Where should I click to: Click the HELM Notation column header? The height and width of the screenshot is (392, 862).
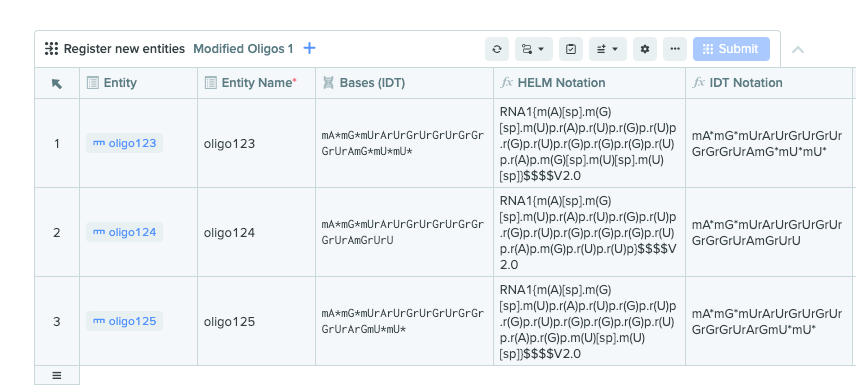[x=589, y=83]
